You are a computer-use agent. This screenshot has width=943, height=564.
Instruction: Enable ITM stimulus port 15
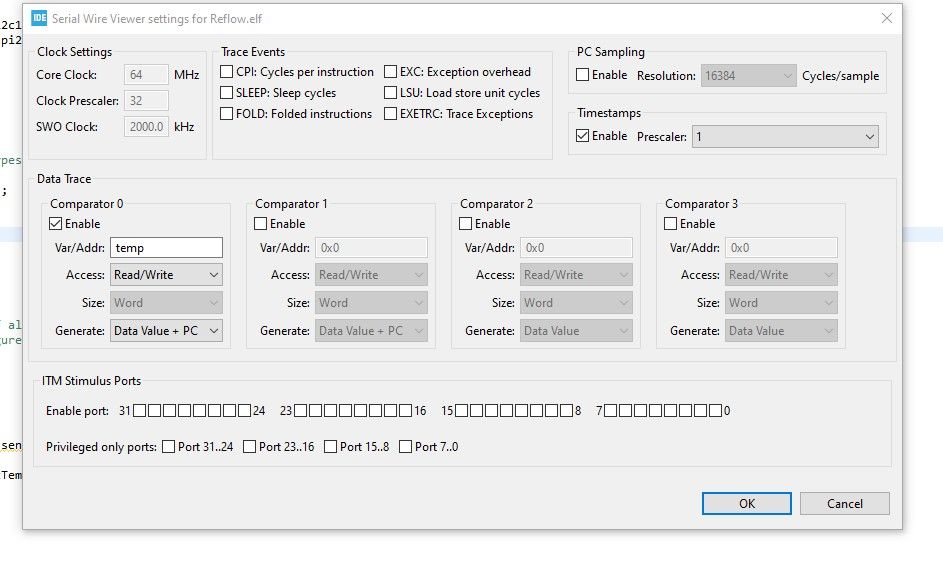462,411
